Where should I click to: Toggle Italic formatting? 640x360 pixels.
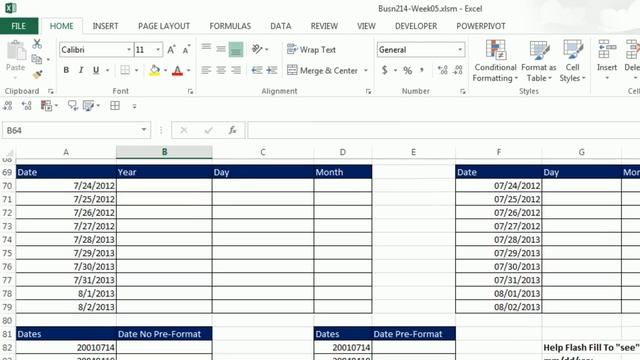click(81, 70)
